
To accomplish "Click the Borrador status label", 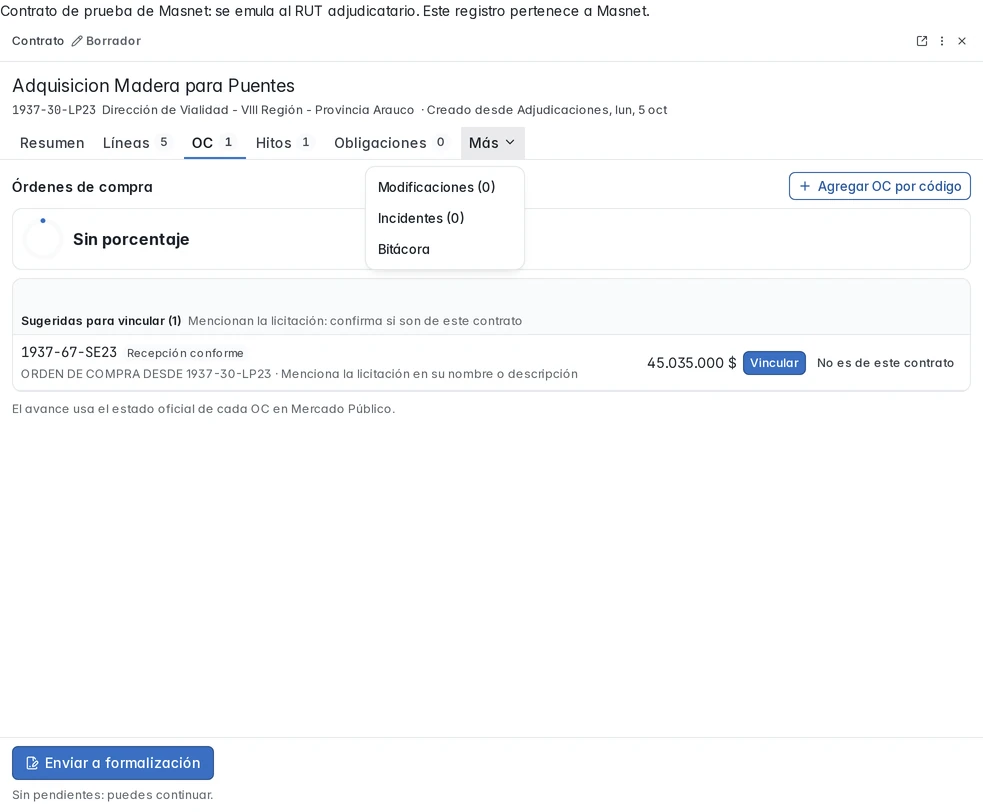I will pos(113,41).
